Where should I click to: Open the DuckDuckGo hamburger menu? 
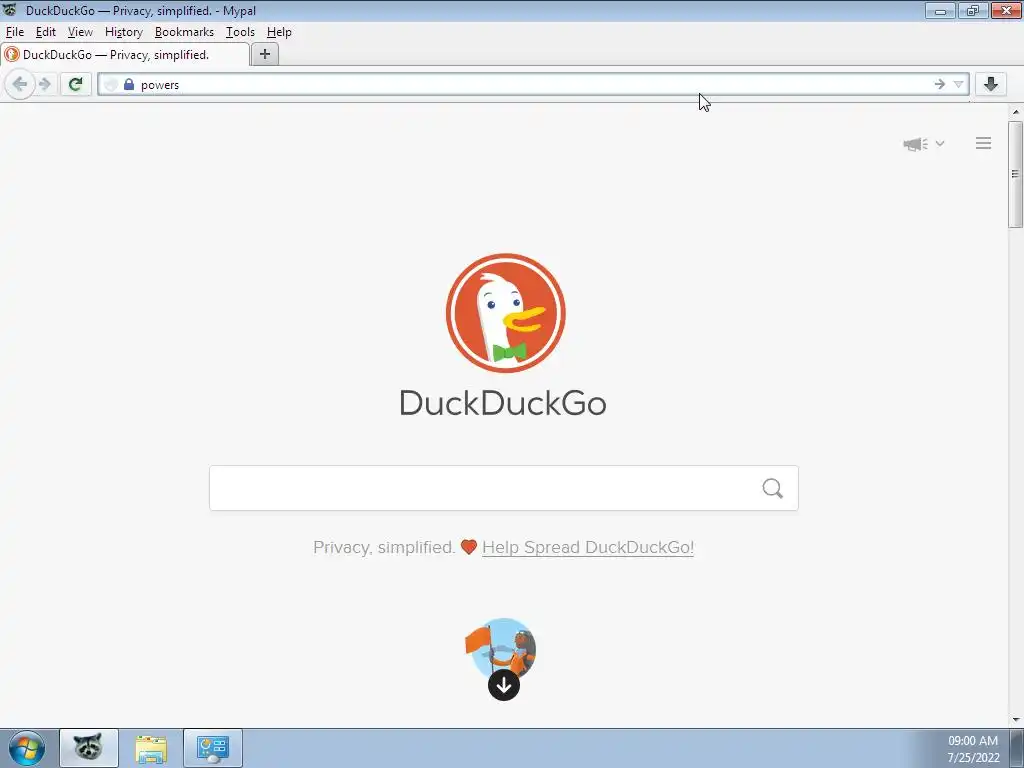(984, 143)
